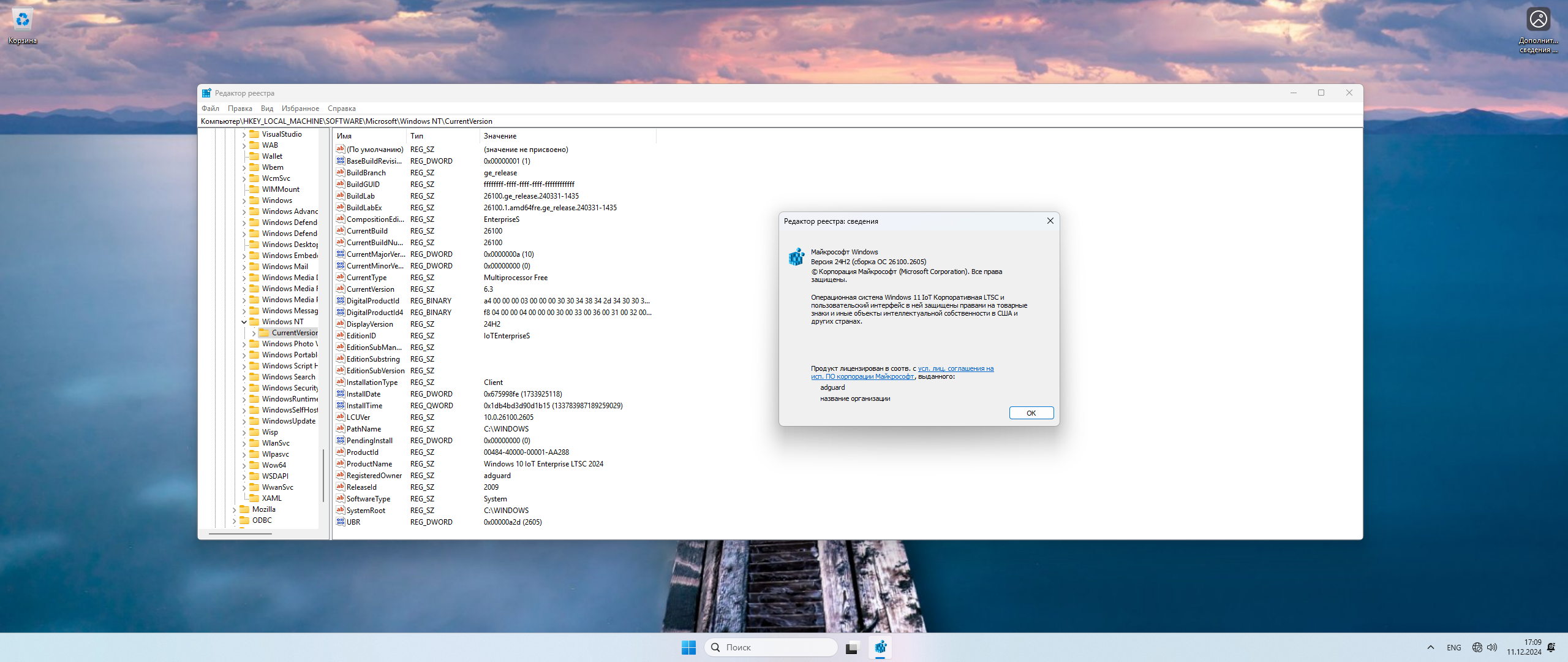Open the File menu (Файл)
Viewport: 1568px width, 662px height.
(210, 108)
